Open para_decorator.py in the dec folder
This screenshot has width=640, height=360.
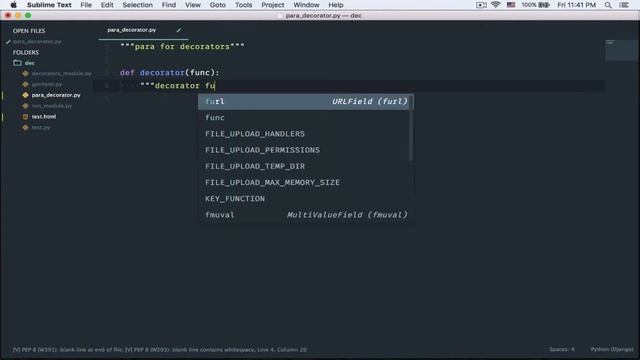click(56, 95)
